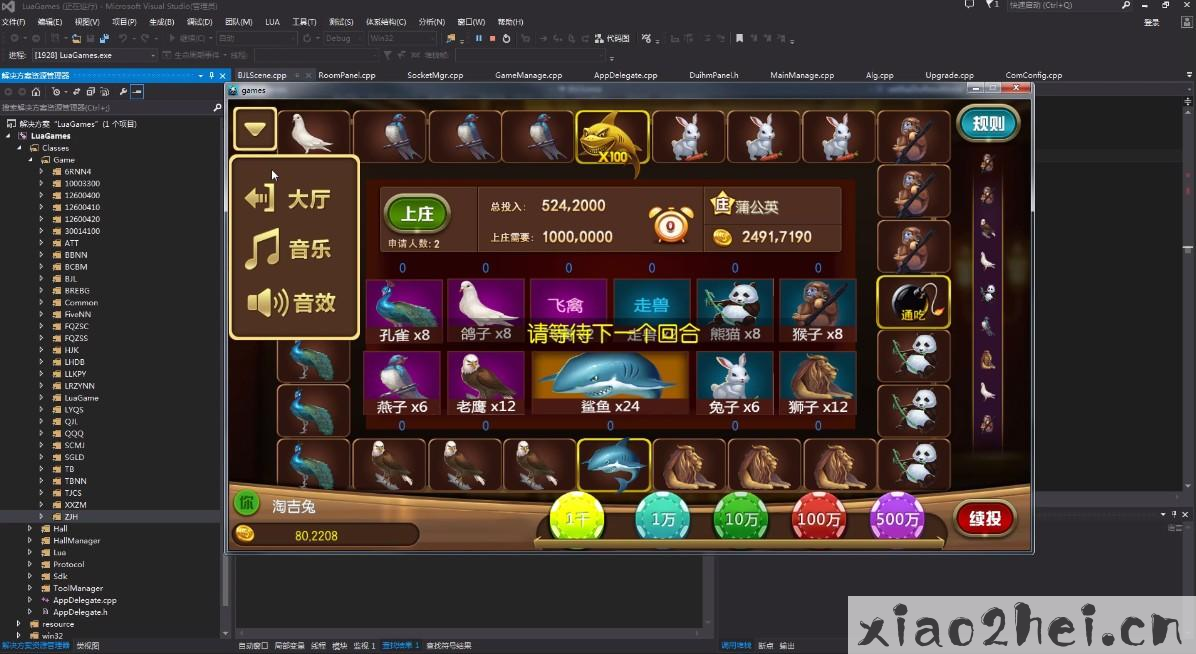Open the feedback speech bubble icon

pos(969,5)
